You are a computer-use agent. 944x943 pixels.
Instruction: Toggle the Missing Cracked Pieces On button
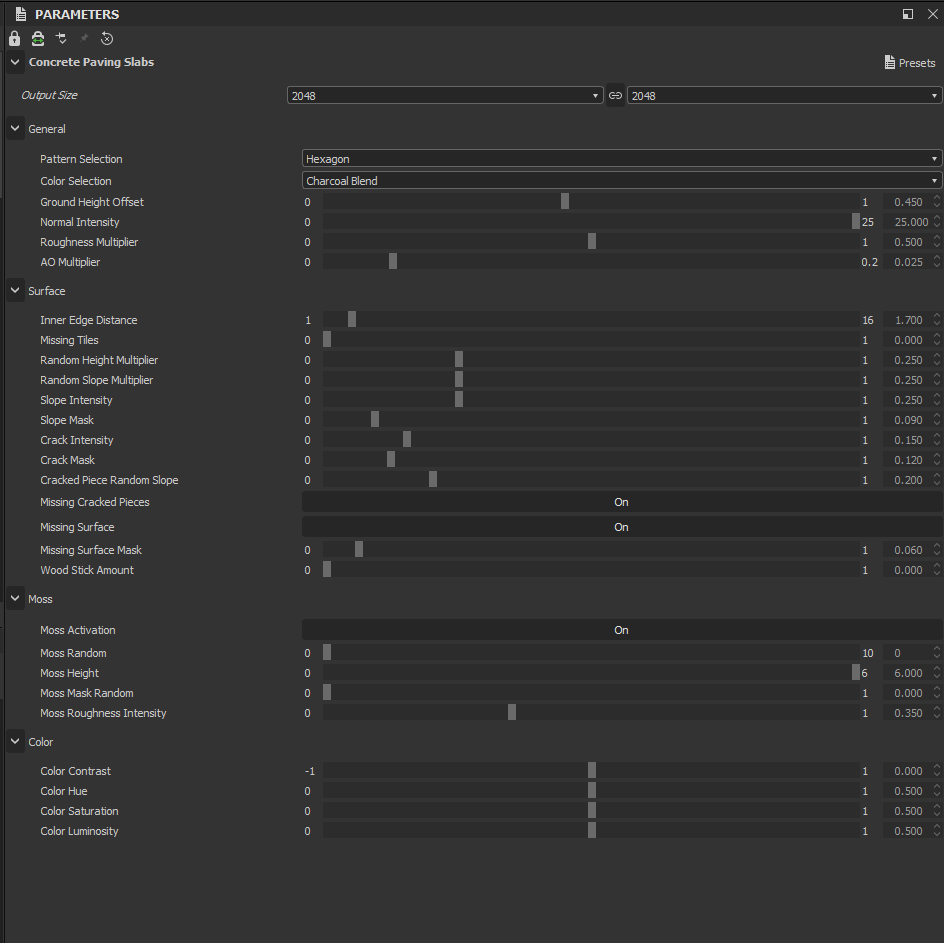click(622, 502)
